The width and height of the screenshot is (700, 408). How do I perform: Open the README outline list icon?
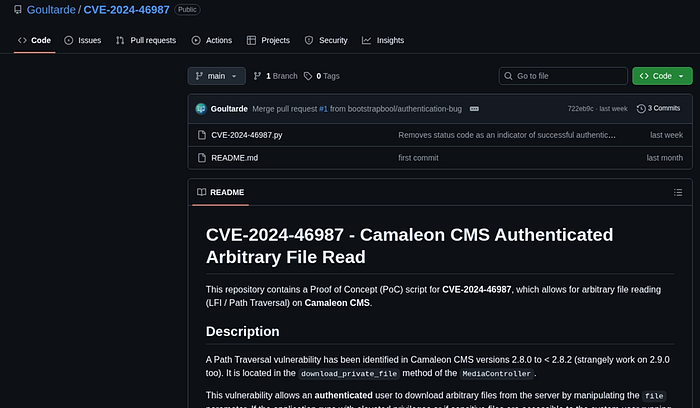click(678, 192)
